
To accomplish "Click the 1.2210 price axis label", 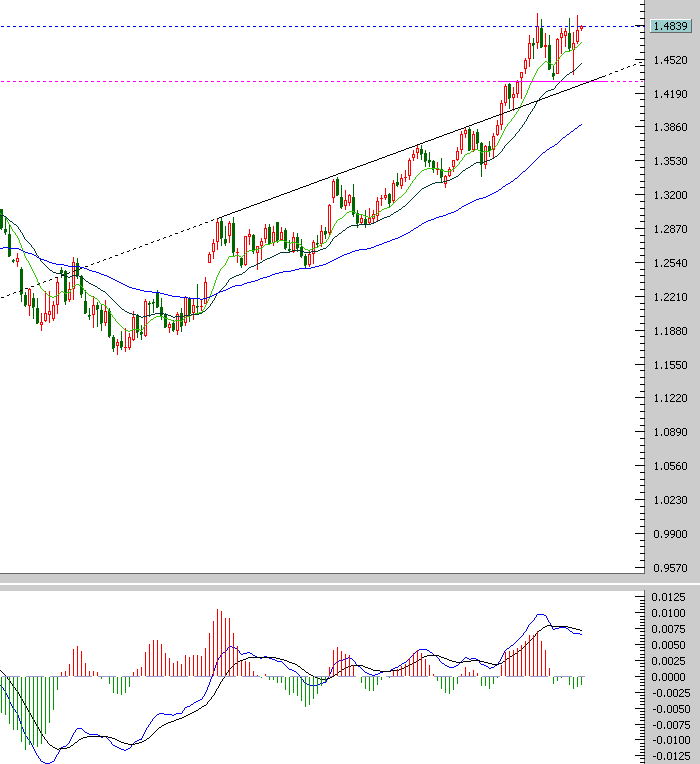I will coord(670,297).
